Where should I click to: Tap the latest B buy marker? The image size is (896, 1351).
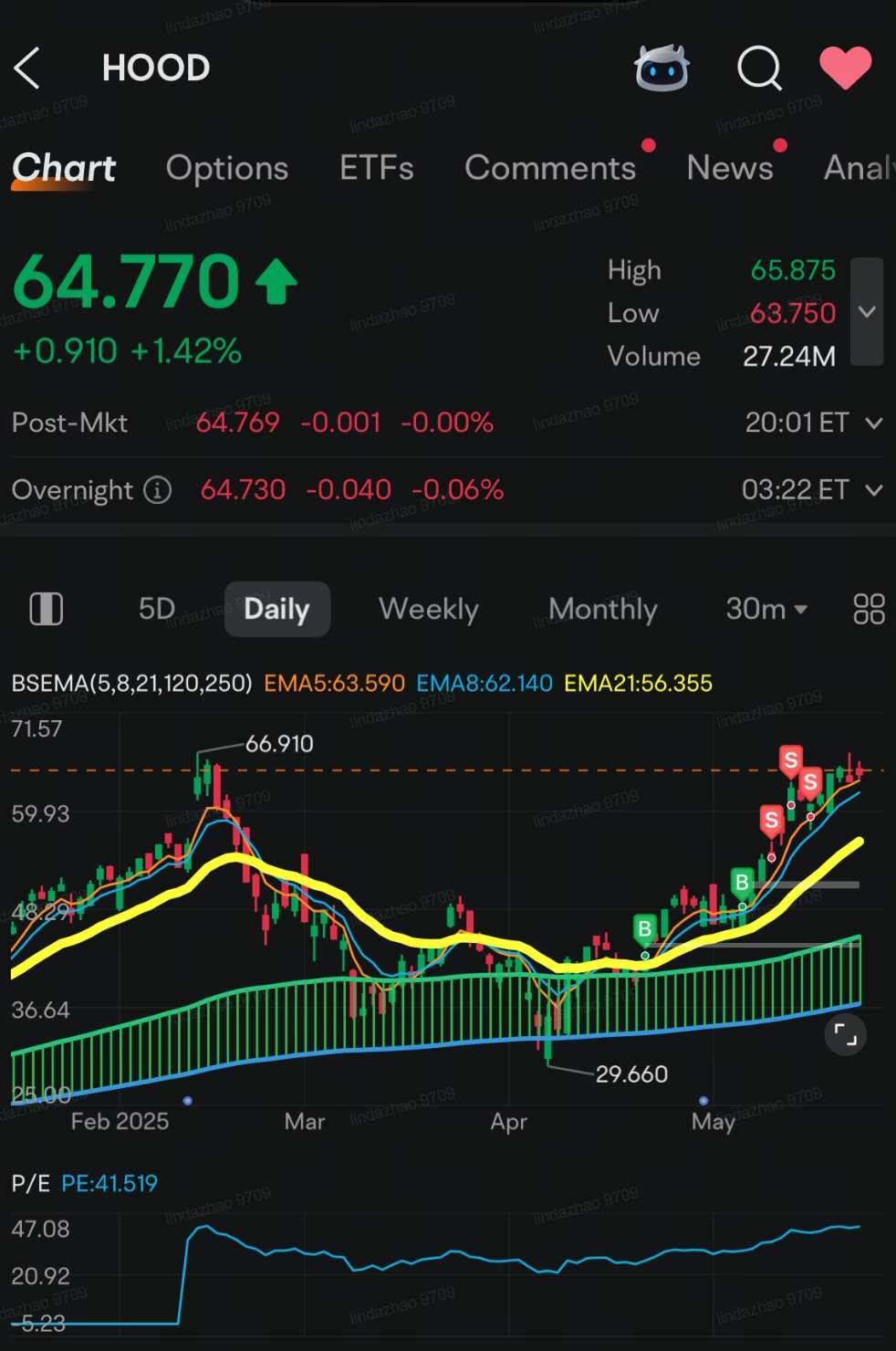tap(742, 882)
